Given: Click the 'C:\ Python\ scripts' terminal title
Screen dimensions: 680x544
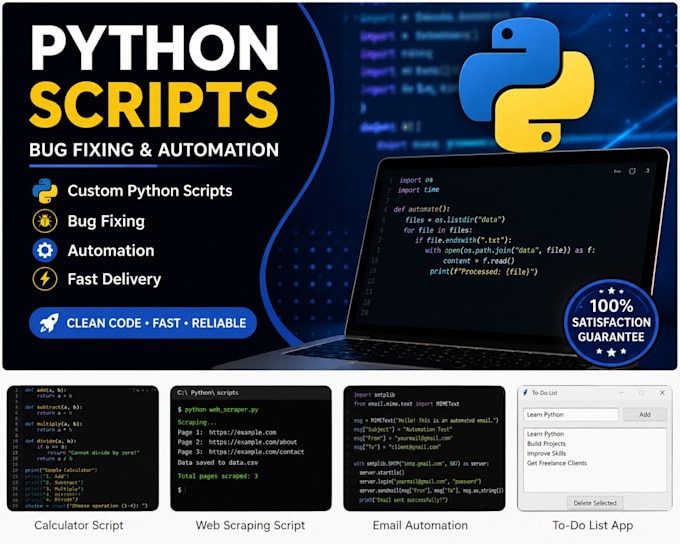Looking at the screenshot, I should pos(208,393).
